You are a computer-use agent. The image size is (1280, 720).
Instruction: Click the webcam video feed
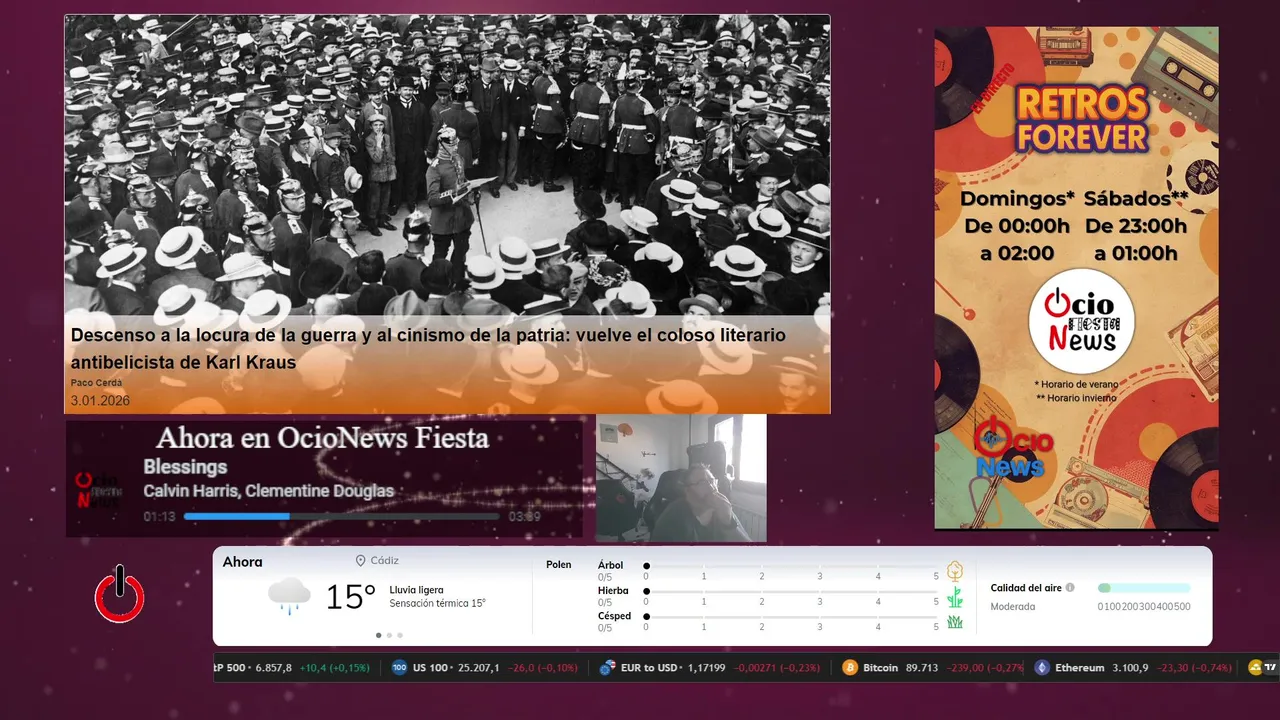681,478
